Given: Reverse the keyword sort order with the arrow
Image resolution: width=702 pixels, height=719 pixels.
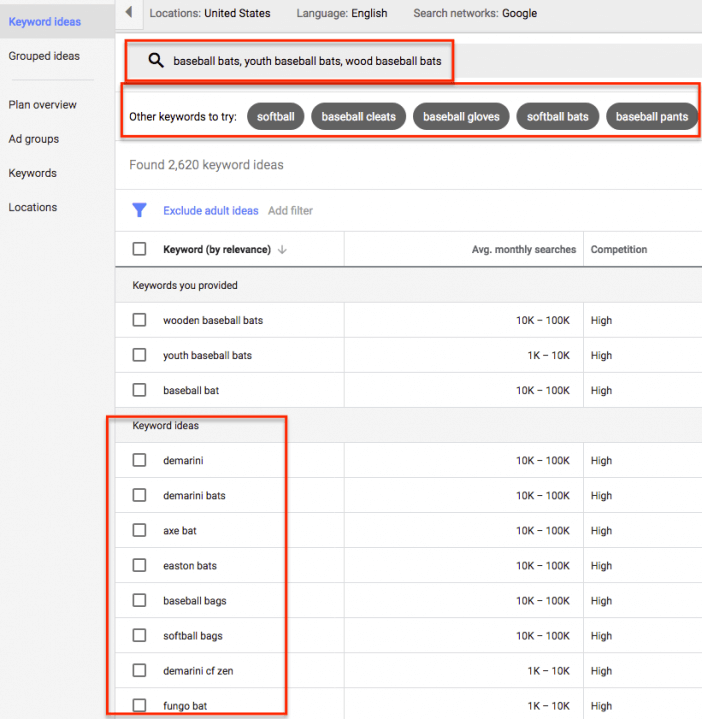Looking at the screenshot, I should [282, 249].
